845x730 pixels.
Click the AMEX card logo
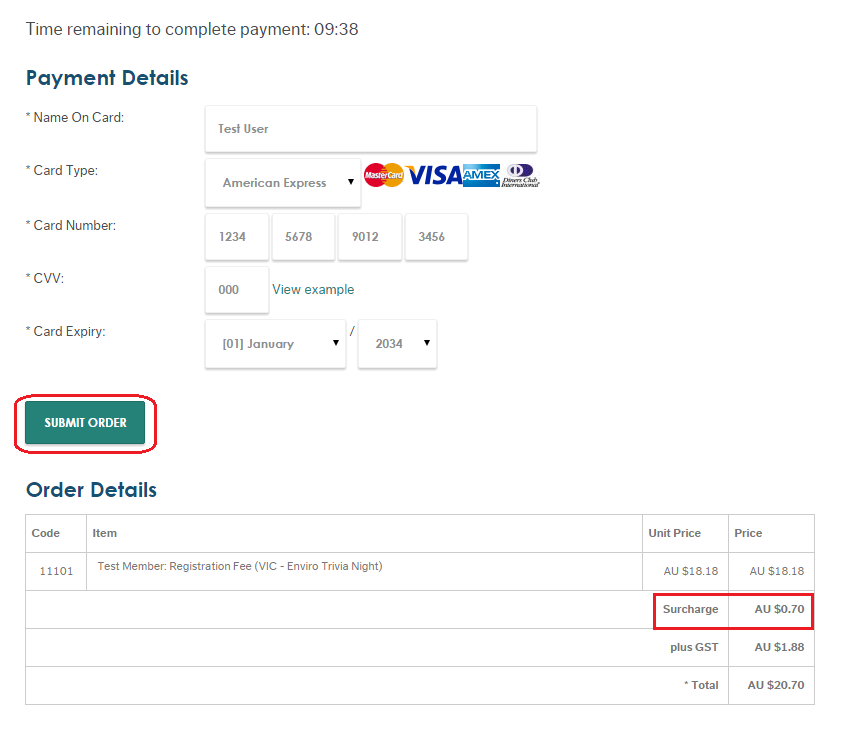[x=481, y=175]
